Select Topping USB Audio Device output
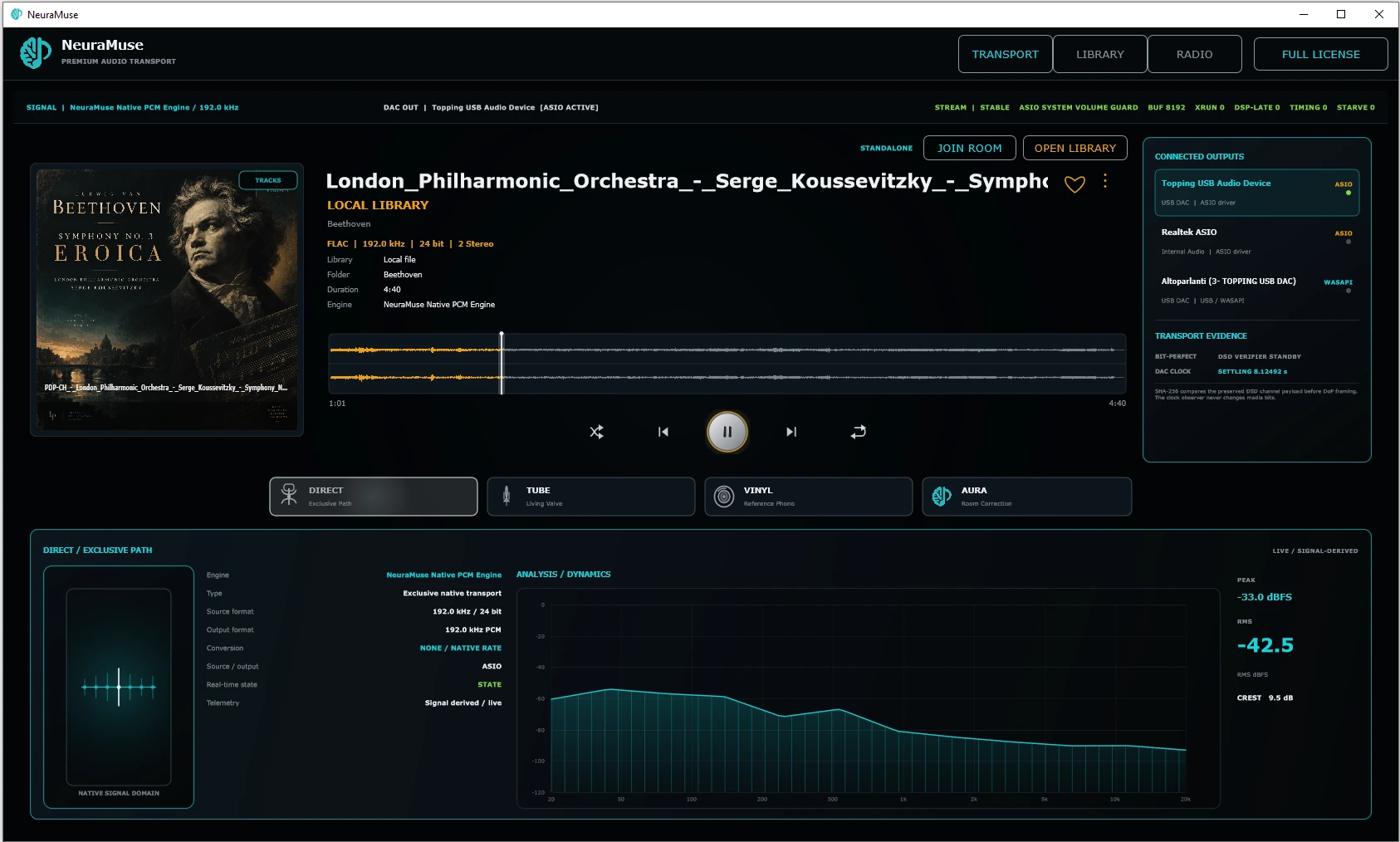 click(x=1257, y=193)
